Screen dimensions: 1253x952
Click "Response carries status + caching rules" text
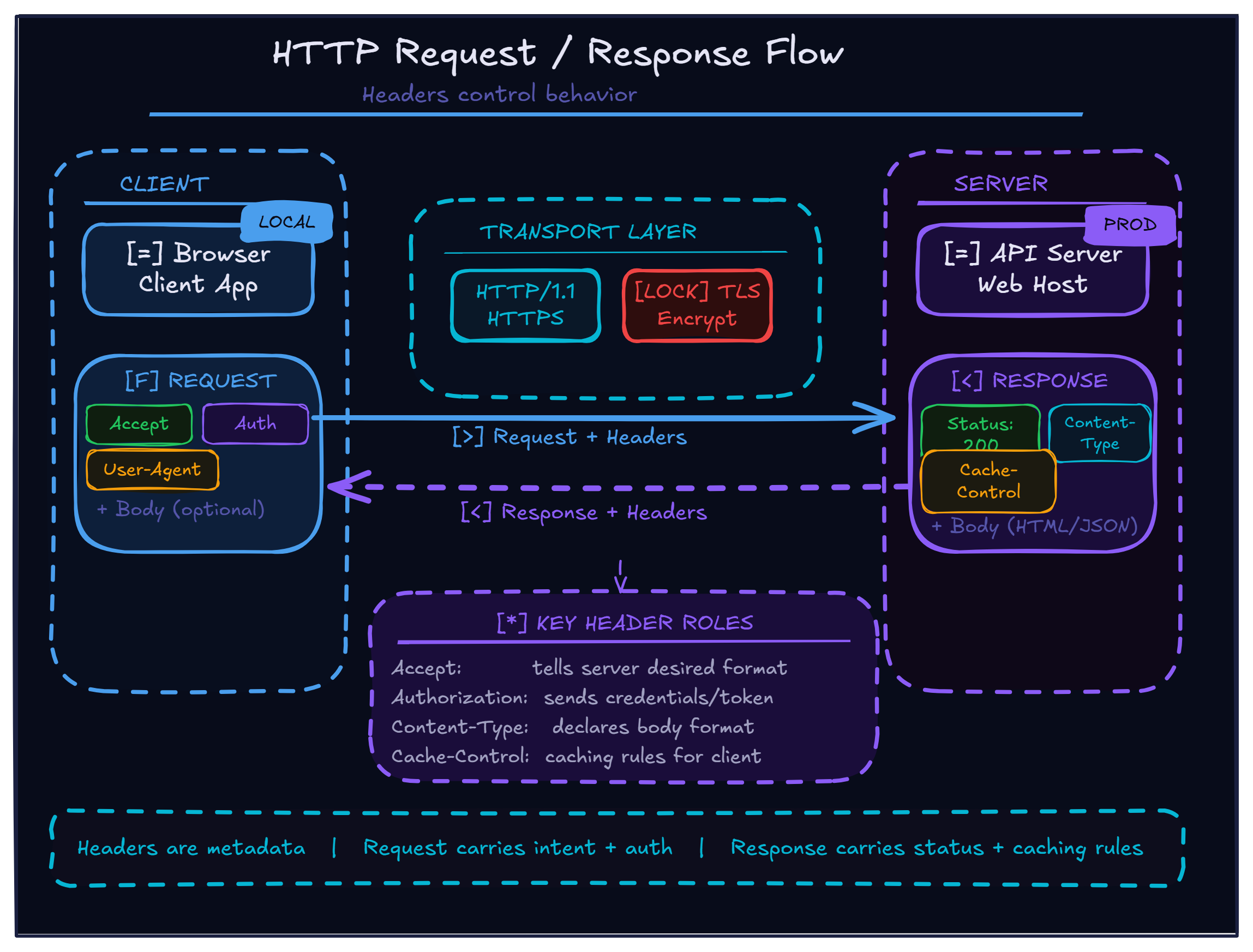point(937,848)
